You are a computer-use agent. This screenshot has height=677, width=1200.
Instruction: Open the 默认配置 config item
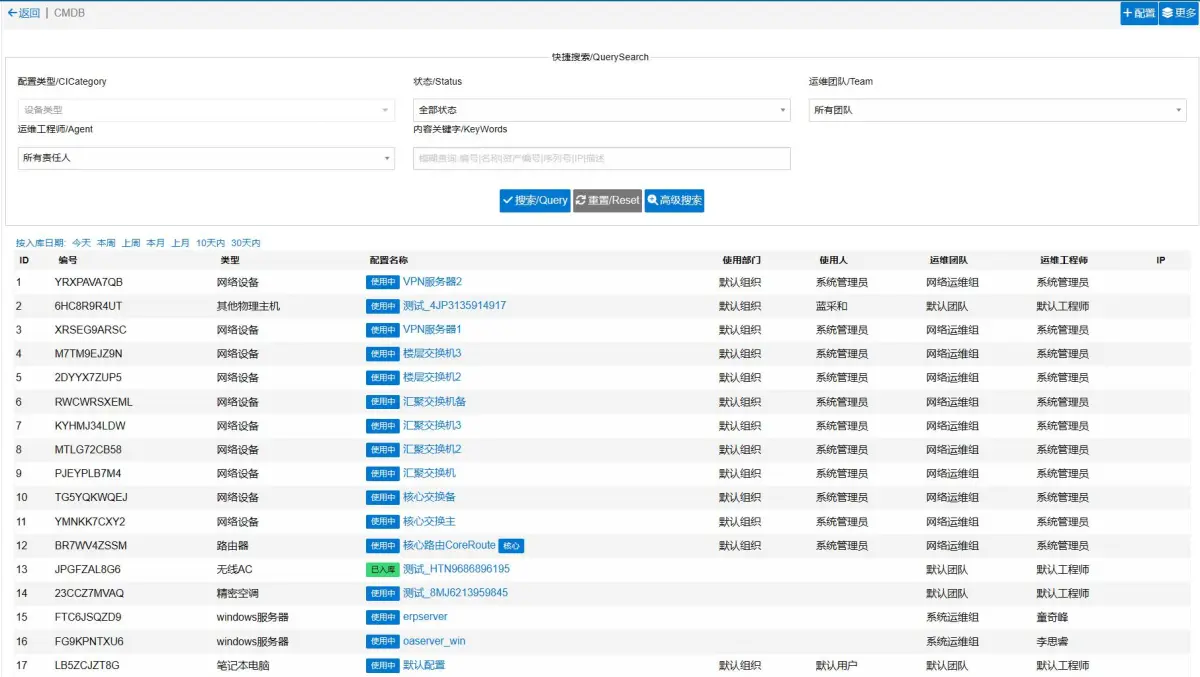424,666
